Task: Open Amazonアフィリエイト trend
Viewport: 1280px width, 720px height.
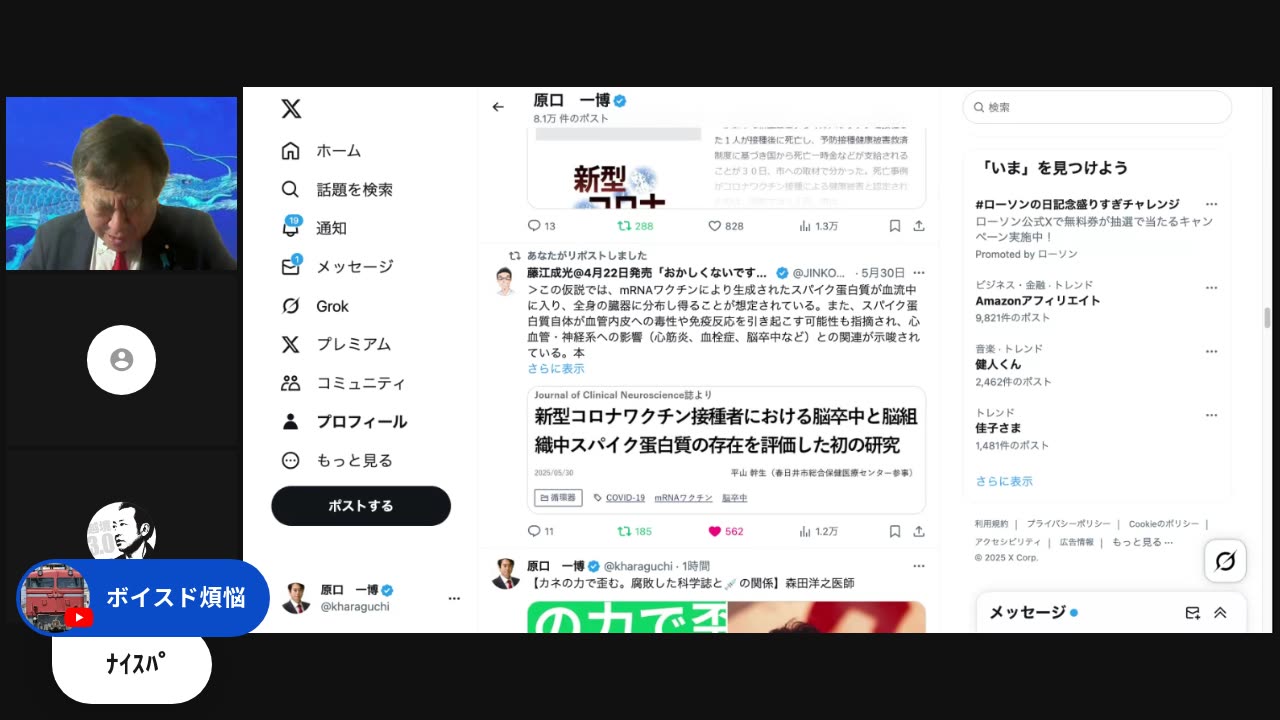Action: point(1038,301)
